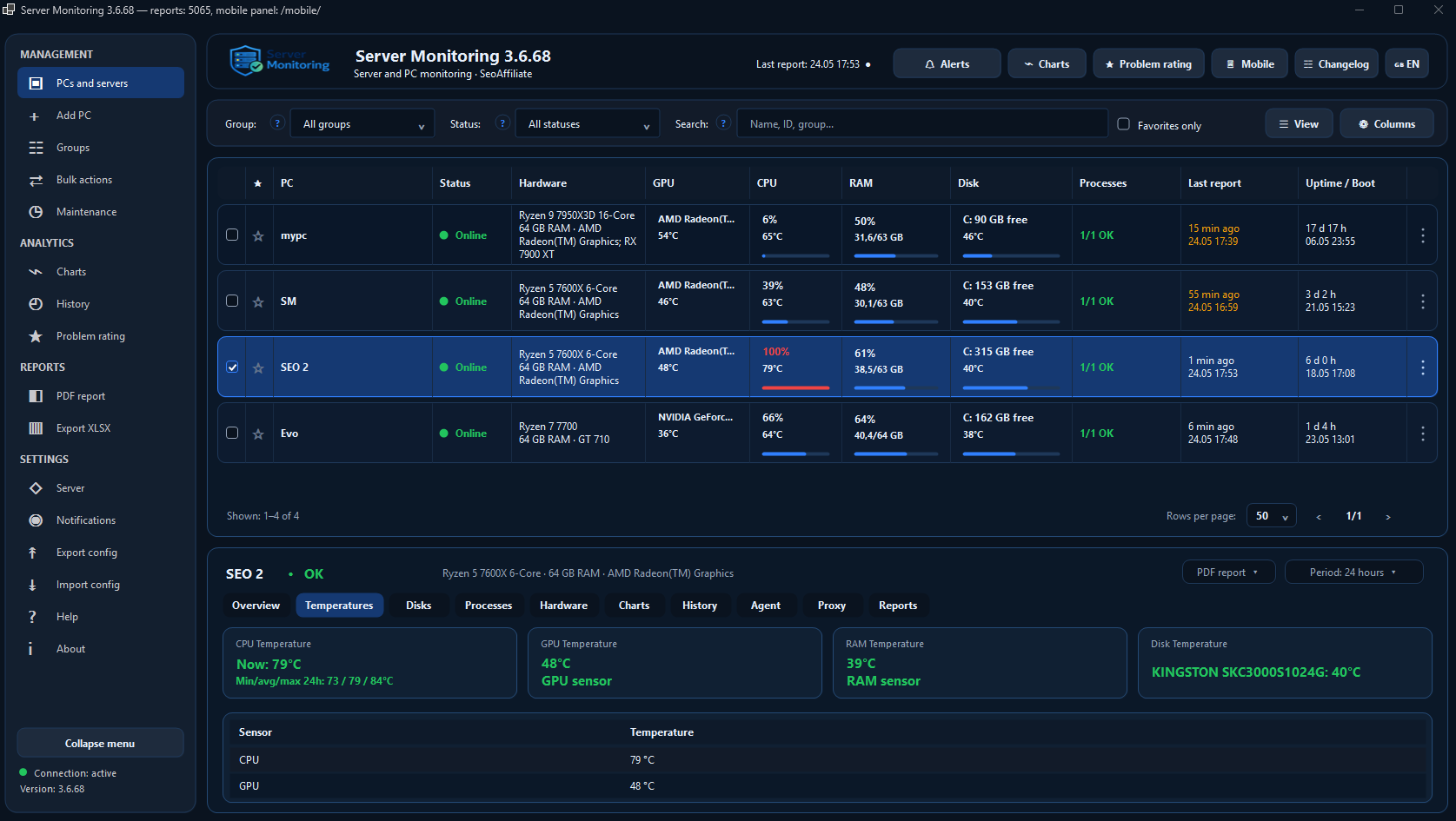Open the Mobile panel button
1456x821 pixels.
coord(1249,64)
